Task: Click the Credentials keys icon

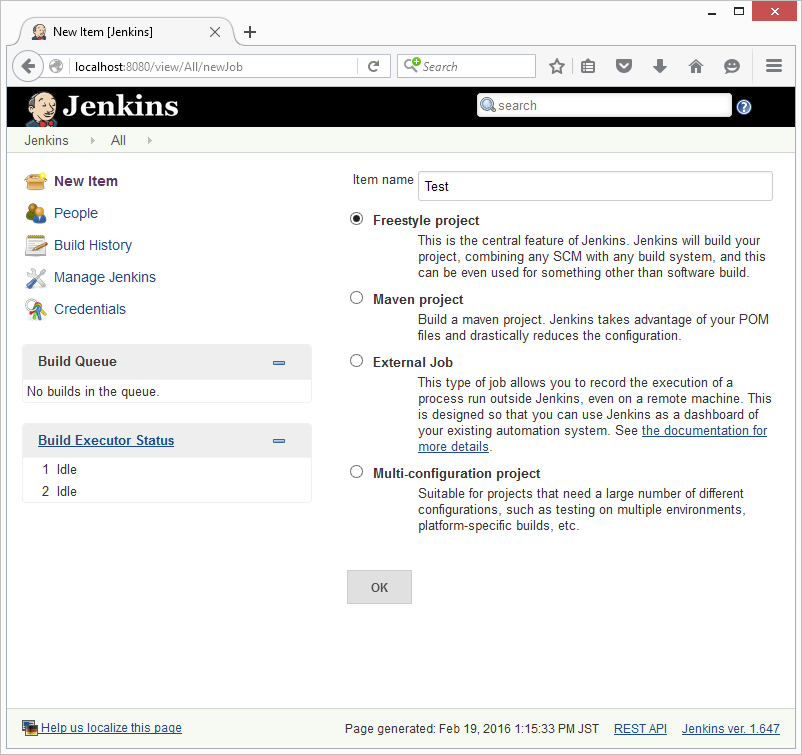Action: (35, 309)
